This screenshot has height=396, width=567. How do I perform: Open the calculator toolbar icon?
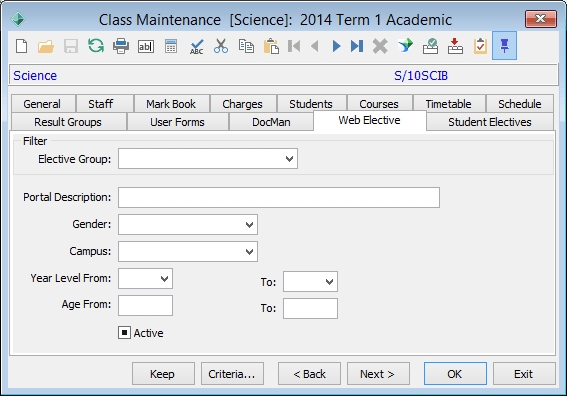coord(171,46)
